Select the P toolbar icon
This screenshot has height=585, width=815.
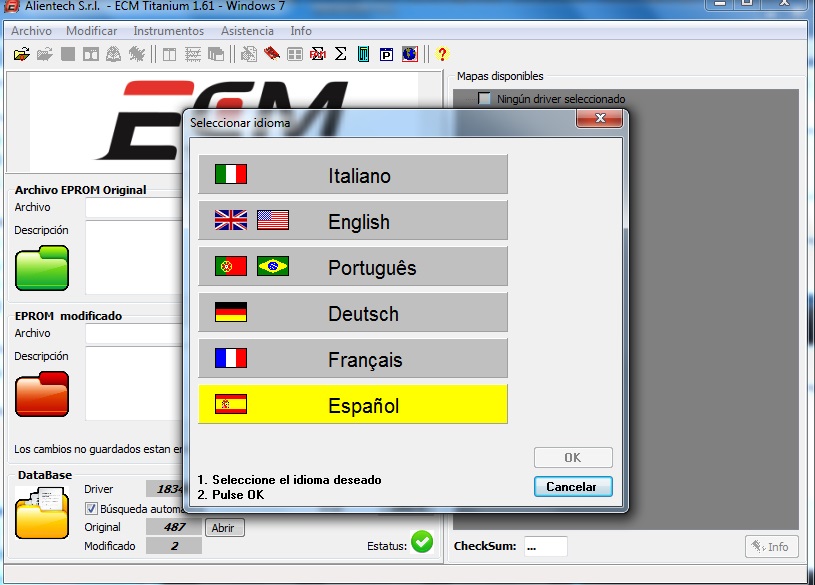385,54
